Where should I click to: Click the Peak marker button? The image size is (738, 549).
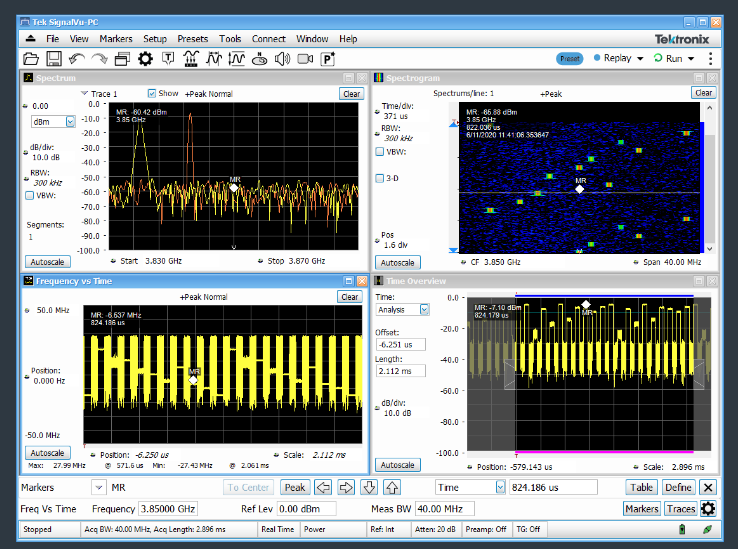click(x=294, y=488)
